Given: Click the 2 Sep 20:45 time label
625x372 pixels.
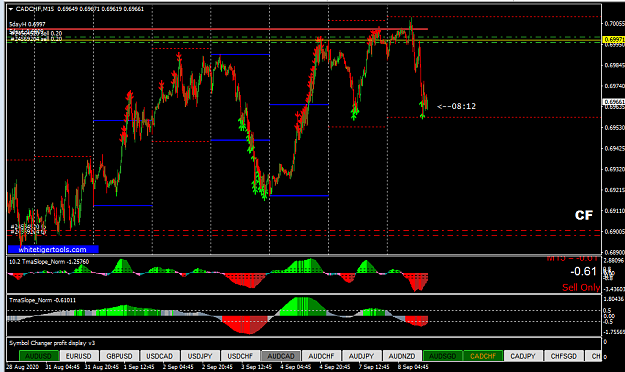Looking at the screenshot, I should click(x=217, y=367).
